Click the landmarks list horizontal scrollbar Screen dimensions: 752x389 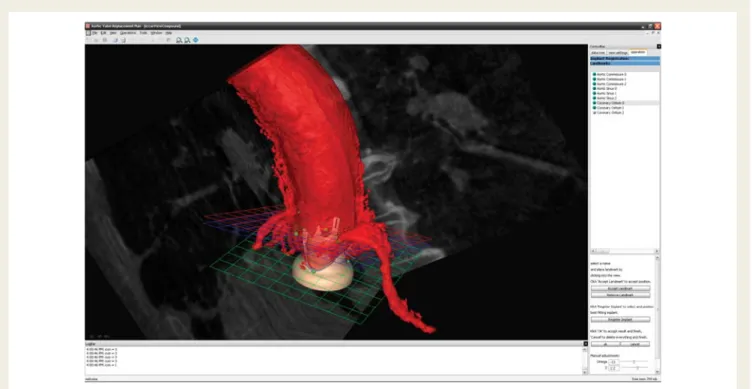[x=624, y=251]
